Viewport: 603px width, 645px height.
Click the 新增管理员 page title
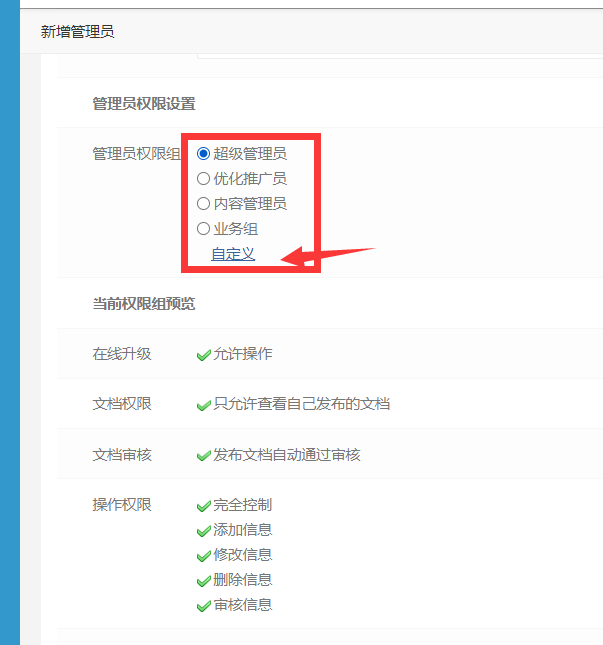[77, 32]
